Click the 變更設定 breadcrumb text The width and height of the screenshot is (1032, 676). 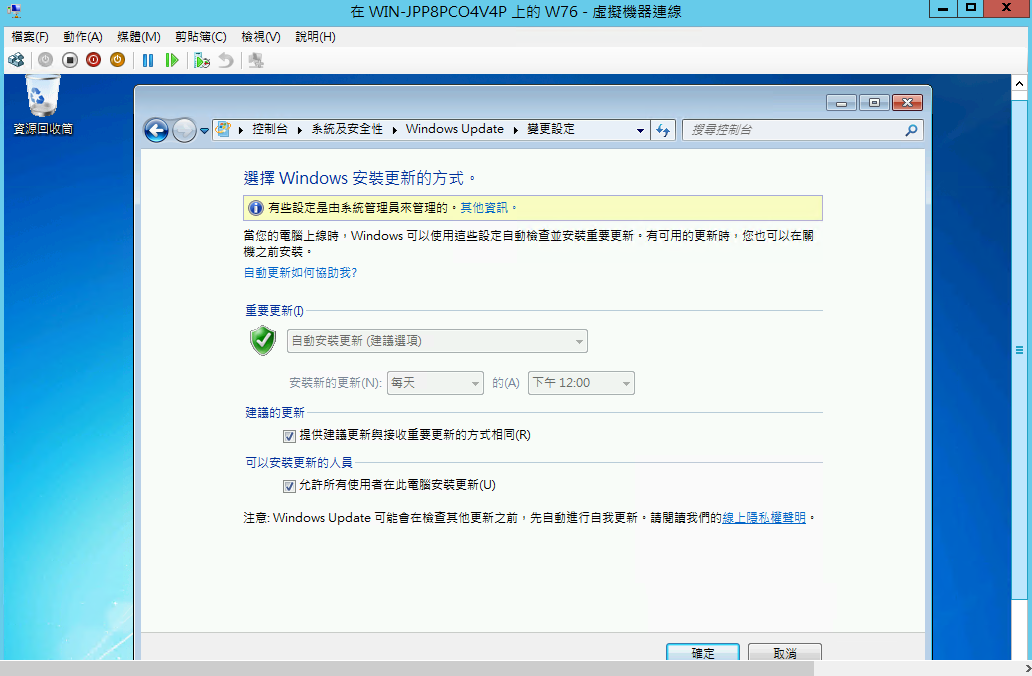pos(551,129)
